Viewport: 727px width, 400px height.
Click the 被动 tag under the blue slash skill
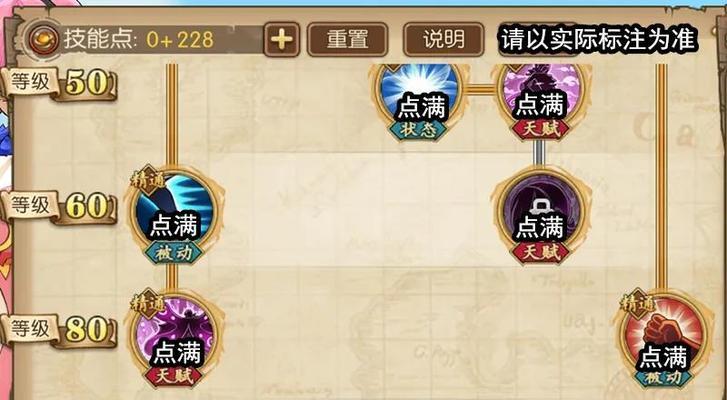tap(174, 253)
